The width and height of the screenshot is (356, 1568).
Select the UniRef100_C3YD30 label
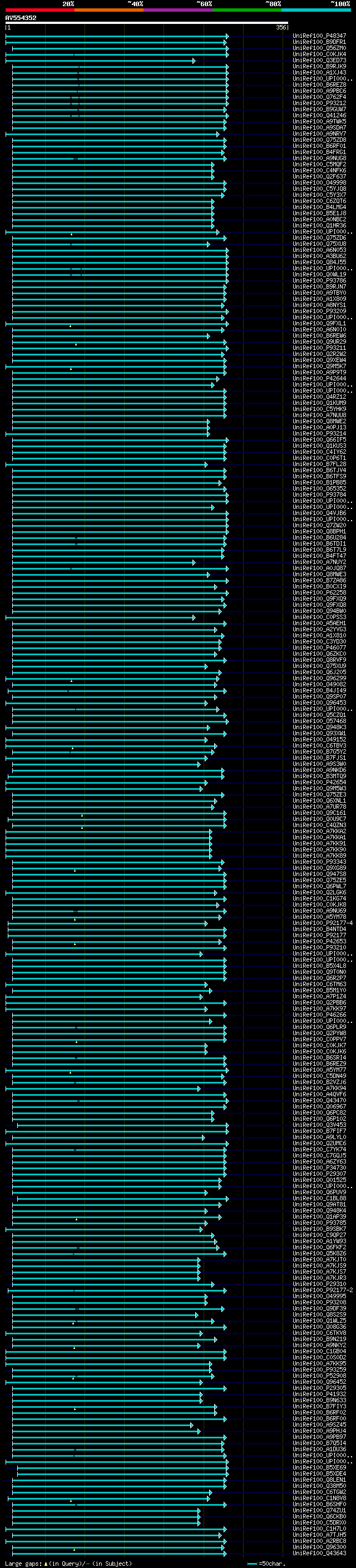pyautogui.click(x=319, y=641)
